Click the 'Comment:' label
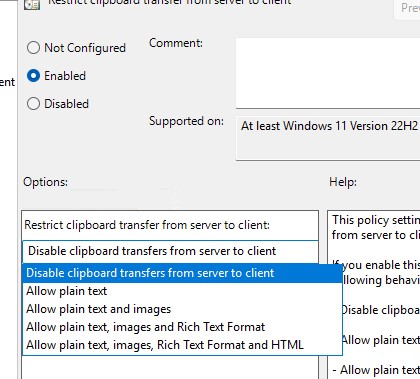 pyautogui.click(x=176, y=43)
